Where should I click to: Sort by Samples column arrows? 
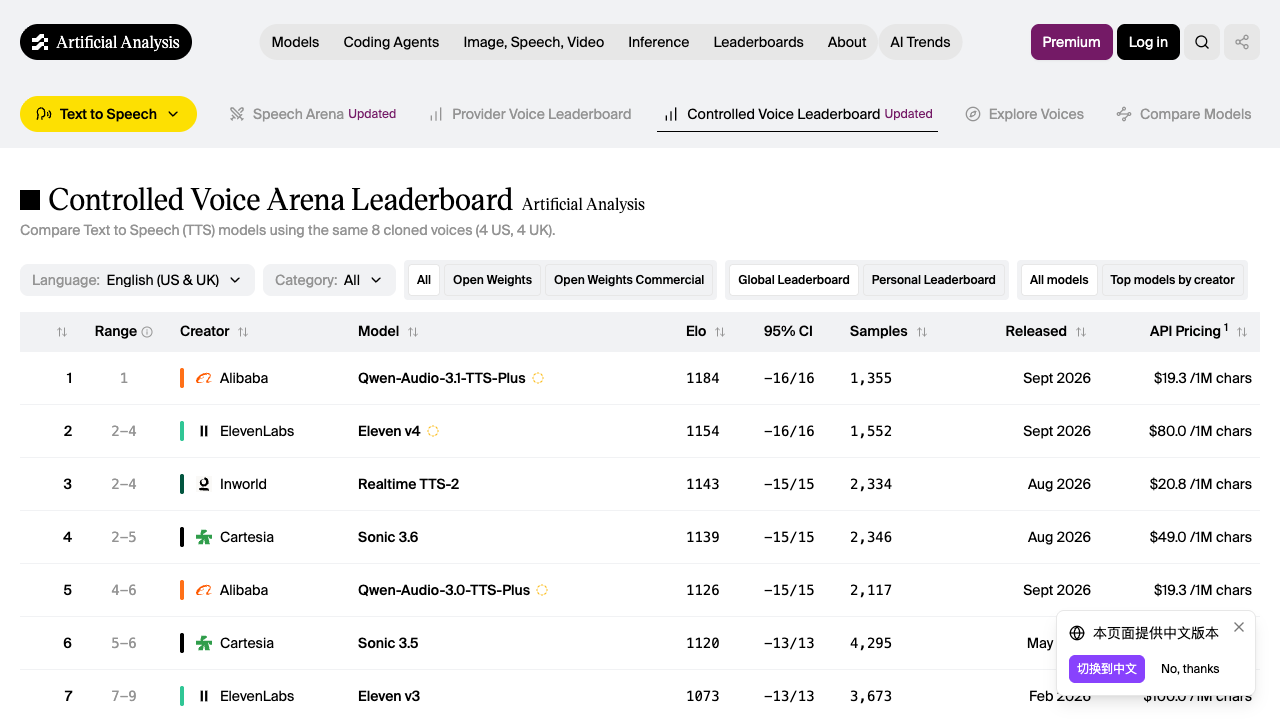point(922,332)
